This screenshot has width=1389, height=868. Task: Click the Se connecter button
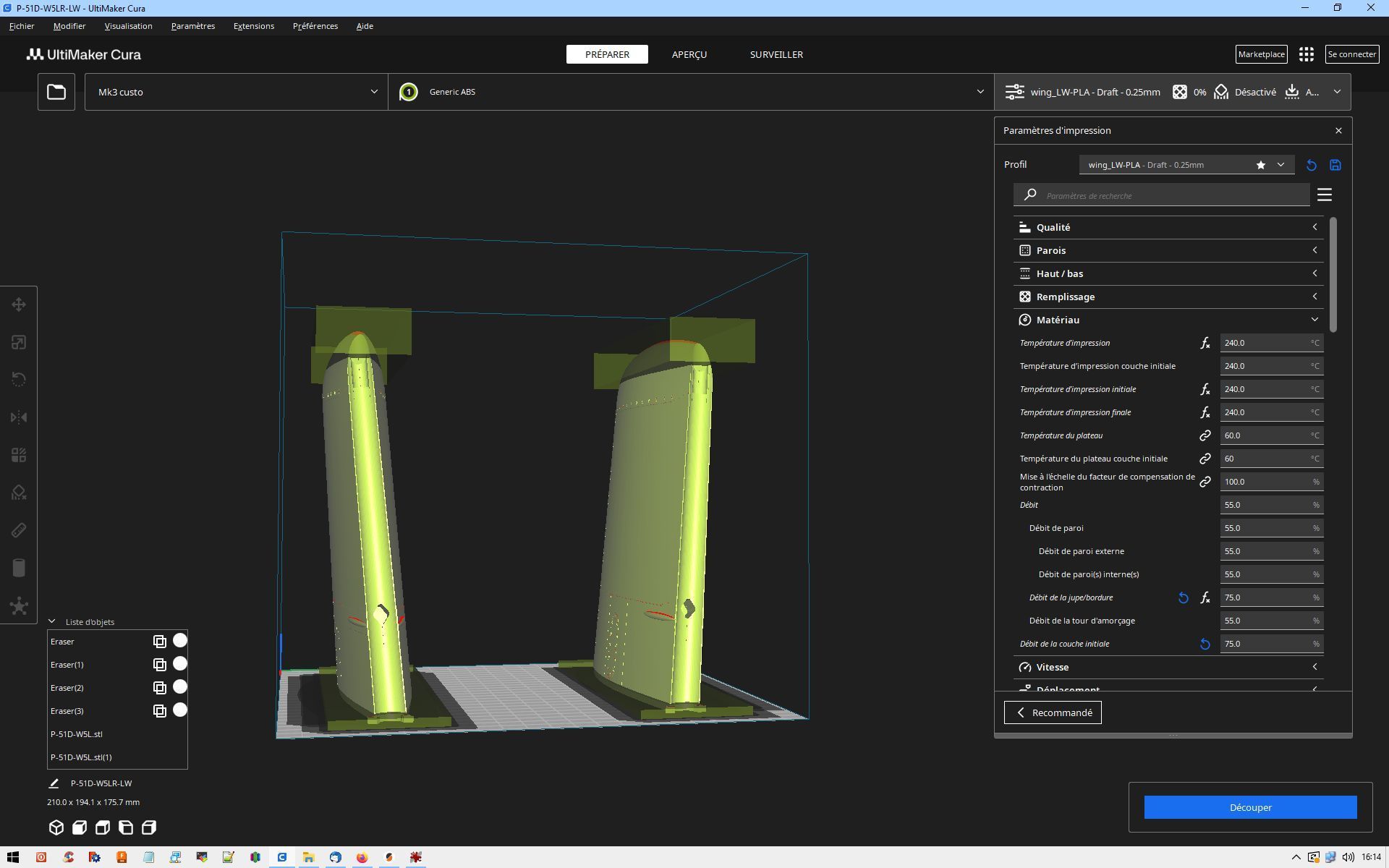1351,54
